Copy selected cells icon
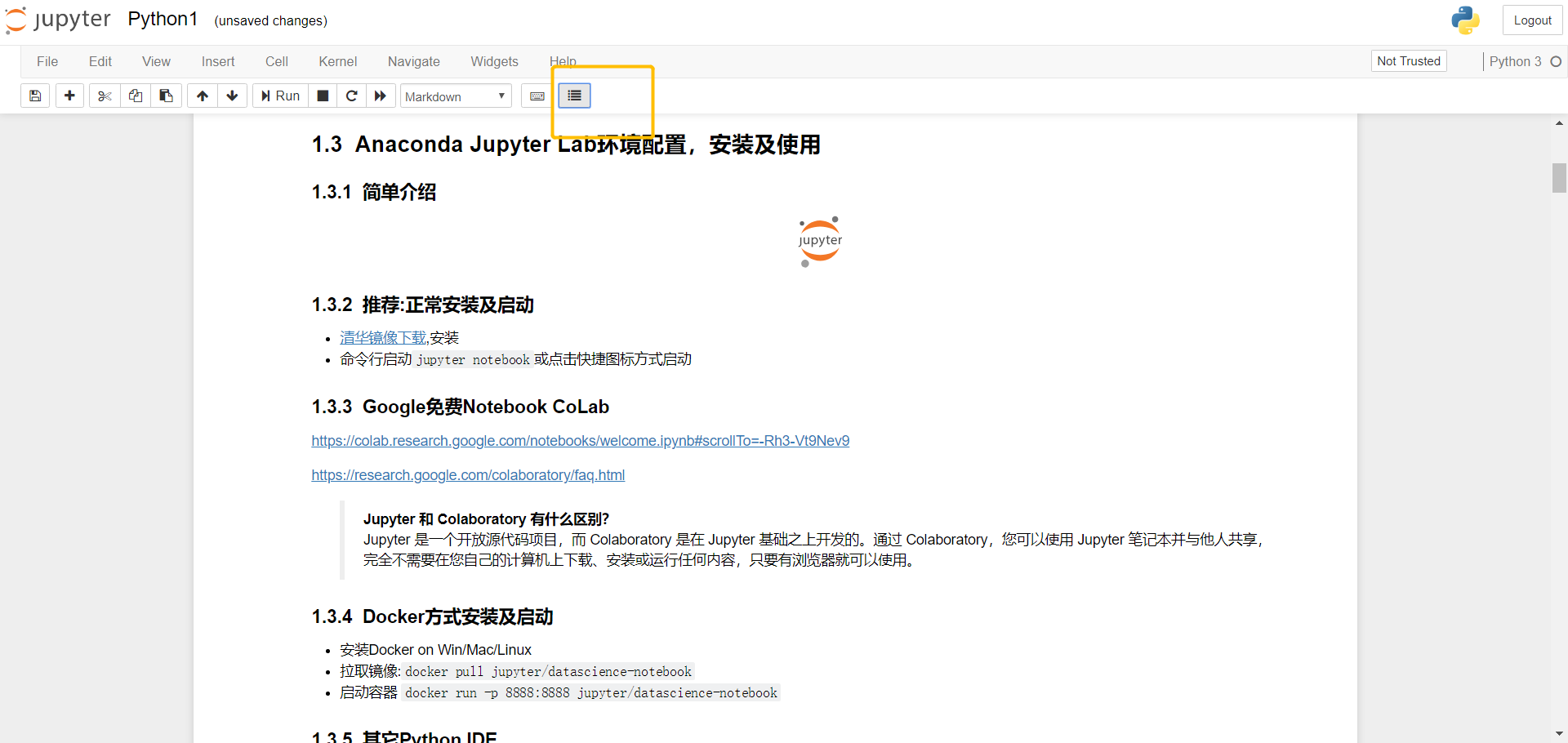Screen dimensions: 1568x743 136,96
